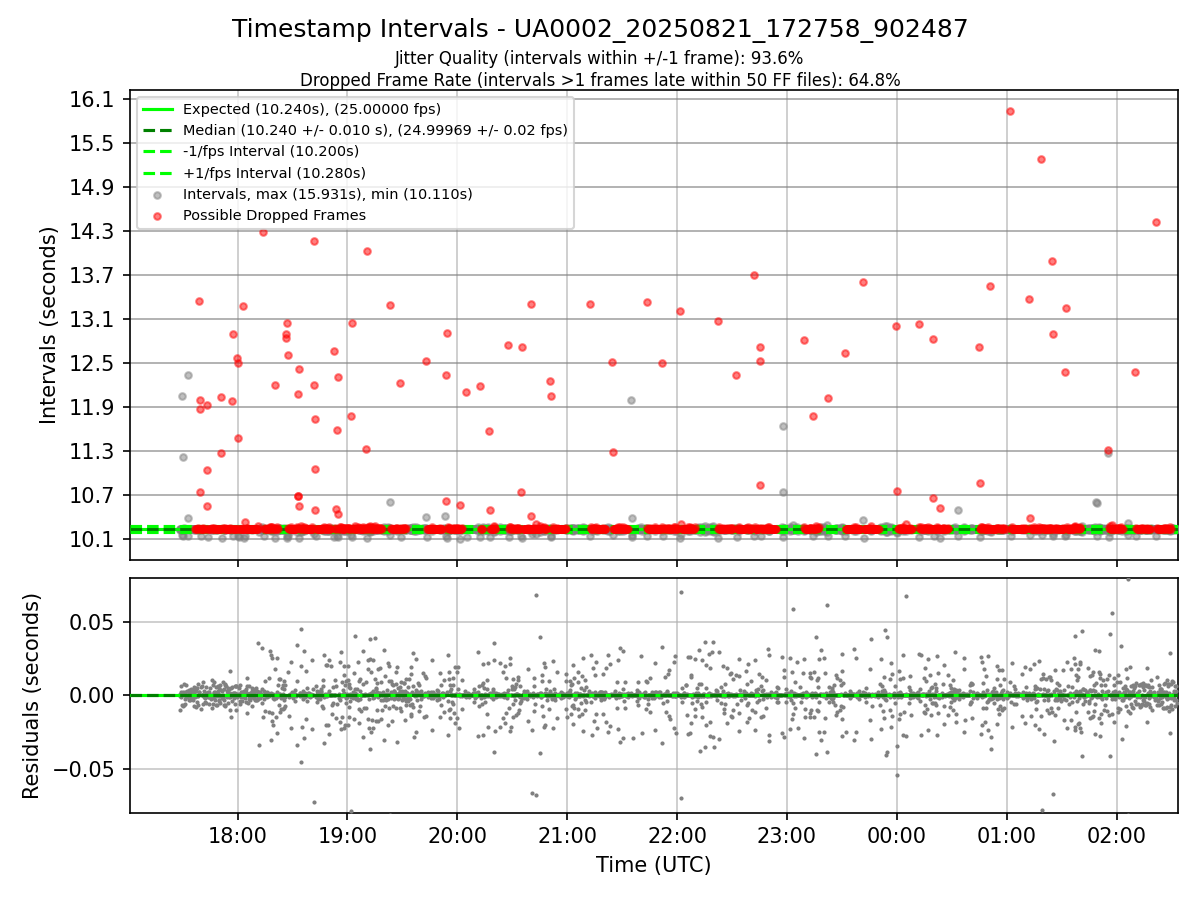Click the 'Residuals (seconds)' y-axis label

[x=32, y=696]
